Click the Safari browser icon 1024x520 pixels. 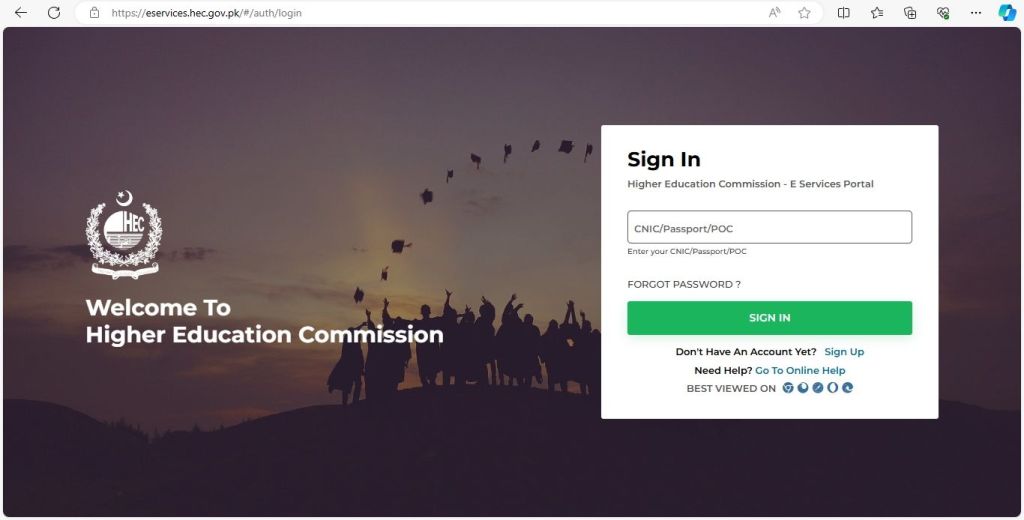tap(818, 387)
